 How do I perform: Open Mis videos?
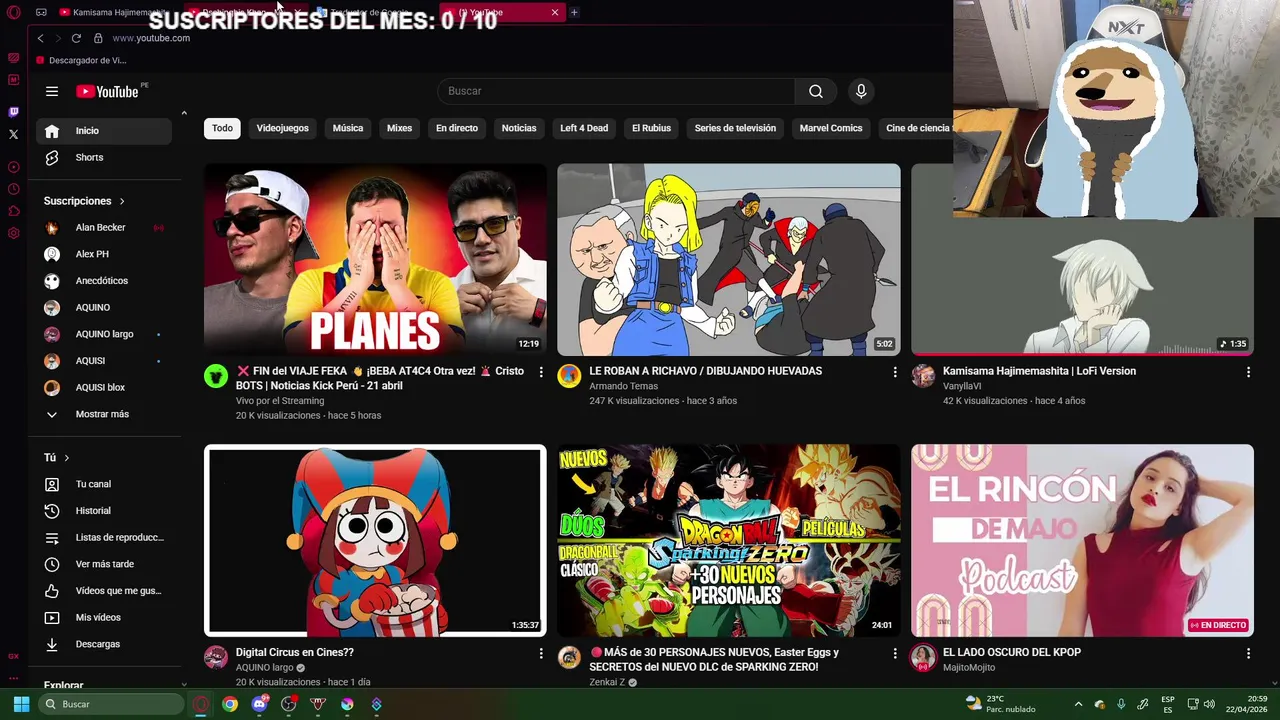[104, 617]
